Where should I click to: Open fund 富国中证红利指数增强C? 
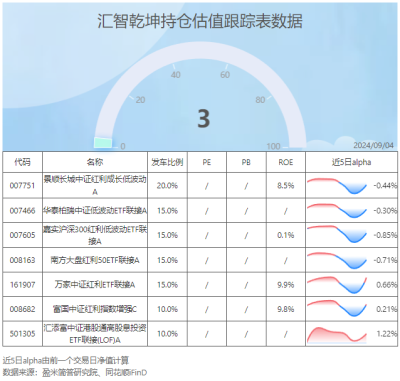point(95,309)
